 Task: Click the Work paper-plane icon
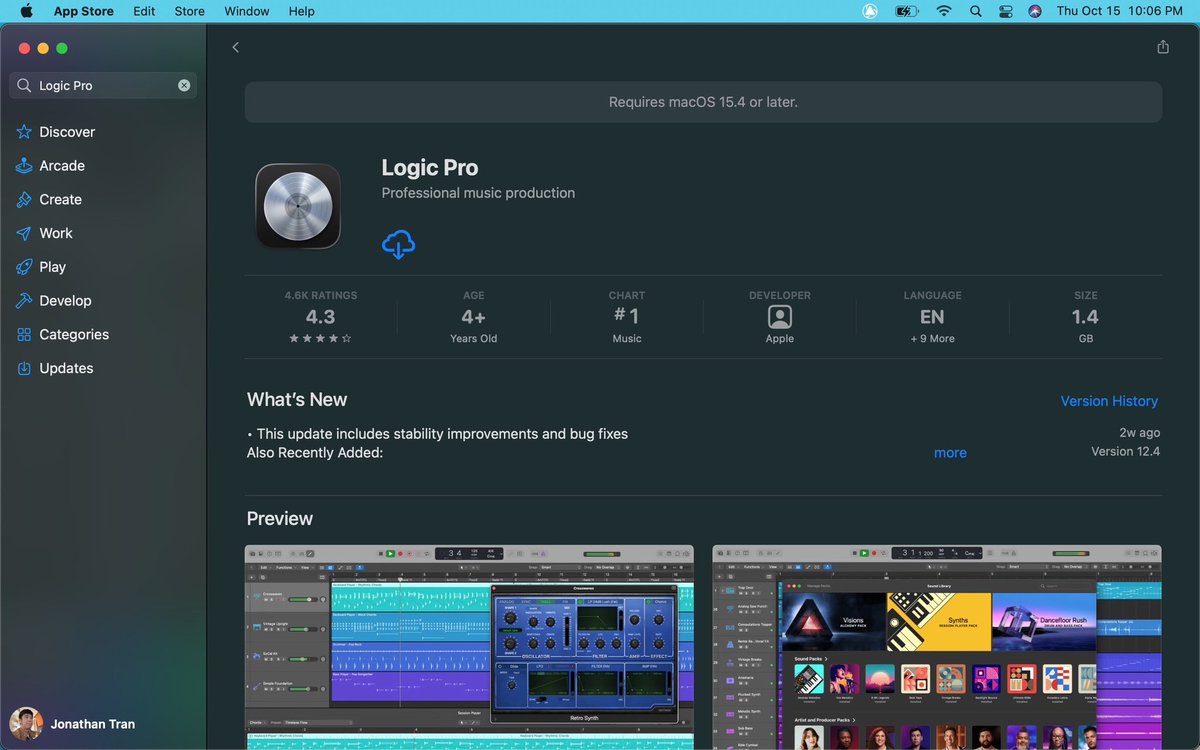tap(24, 233)
